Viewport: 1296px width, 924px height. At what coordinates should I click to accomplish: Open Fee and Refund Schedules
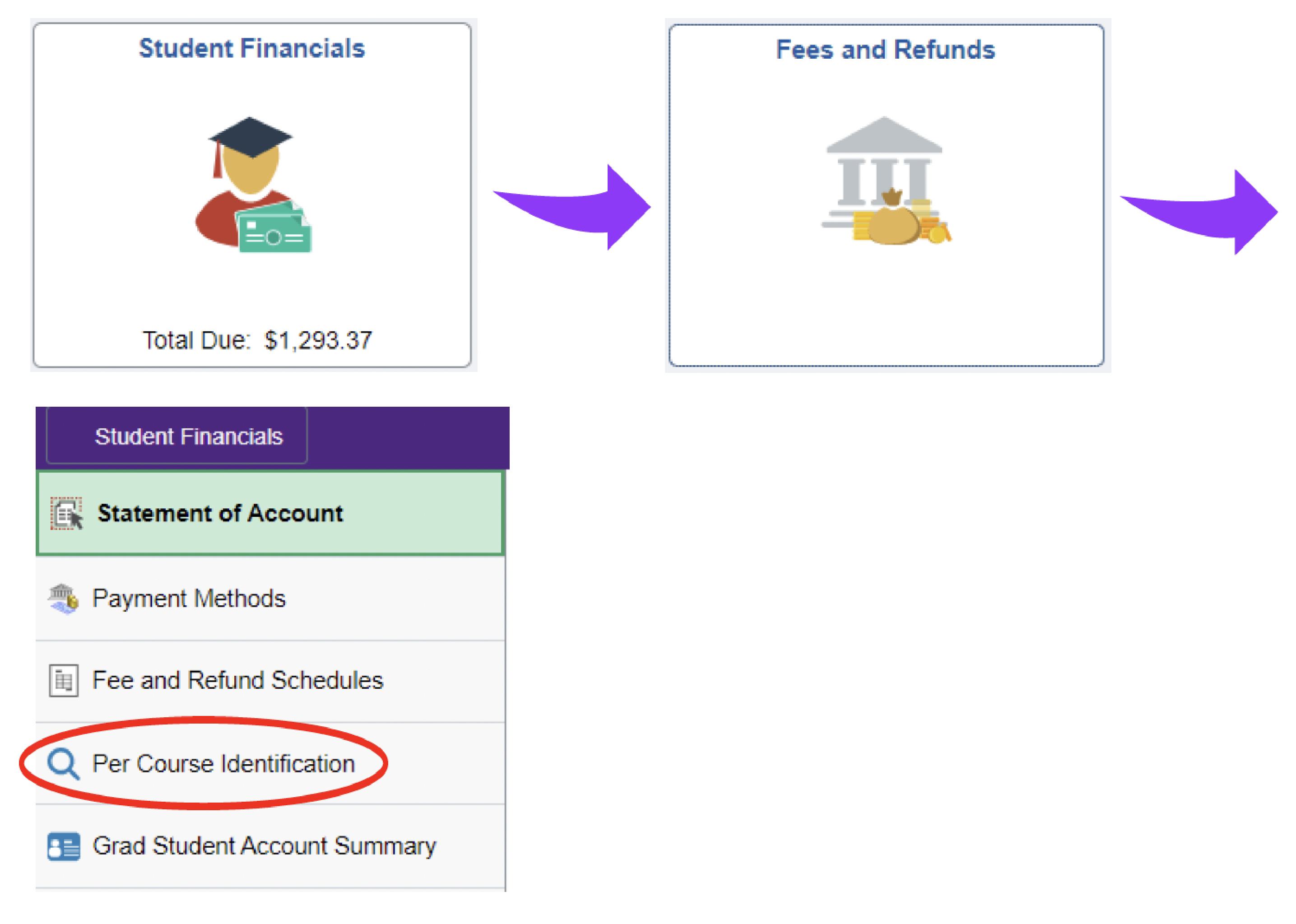pyautogui.click(x=271, y=682)
